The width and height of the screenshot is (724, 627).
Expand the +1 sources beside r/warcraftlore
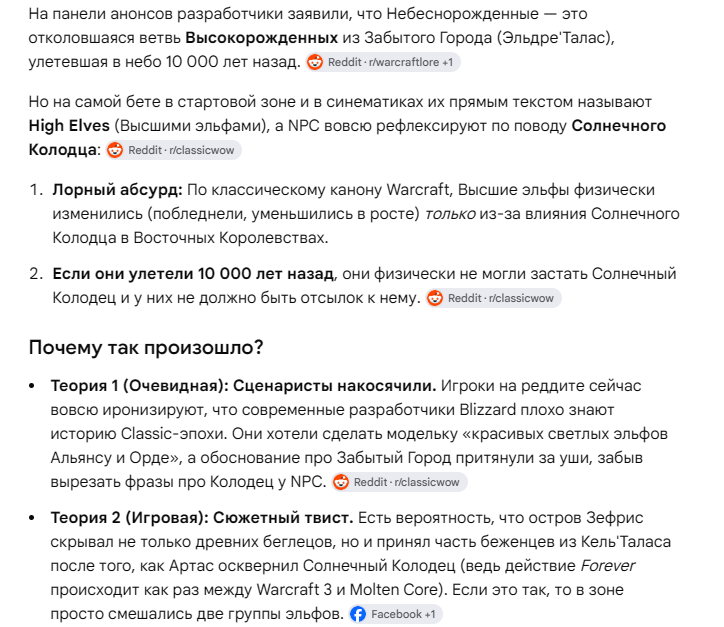pos(447,62)
